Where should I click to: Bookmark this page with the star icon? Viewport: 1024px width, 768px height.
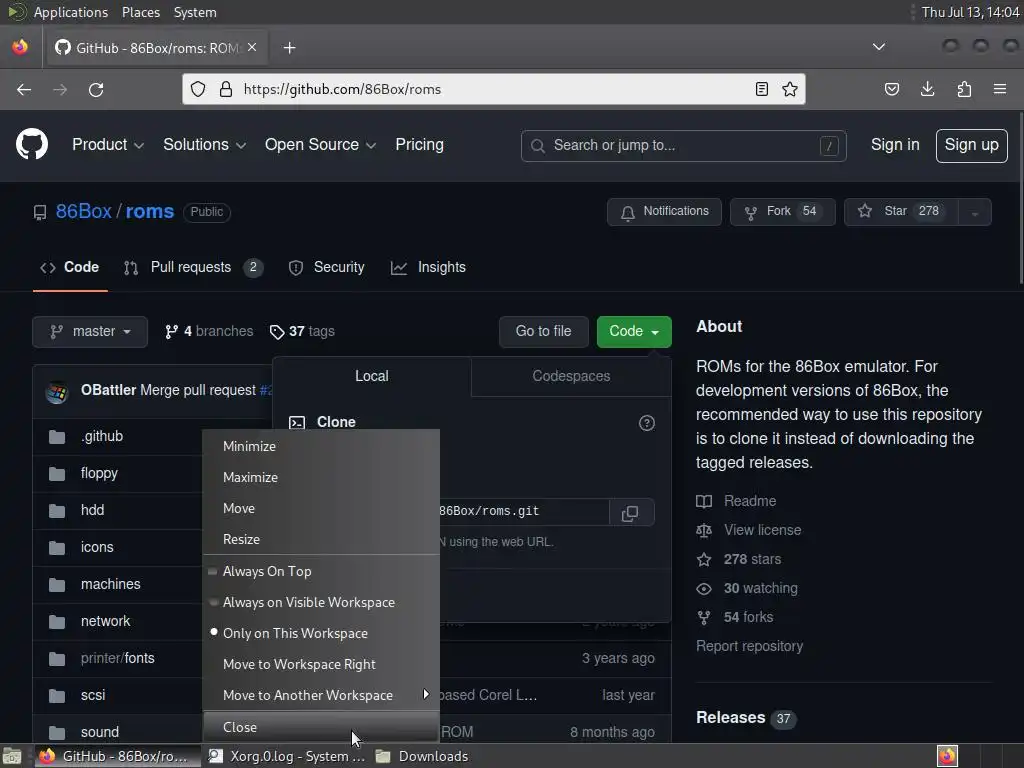(790, 89)
